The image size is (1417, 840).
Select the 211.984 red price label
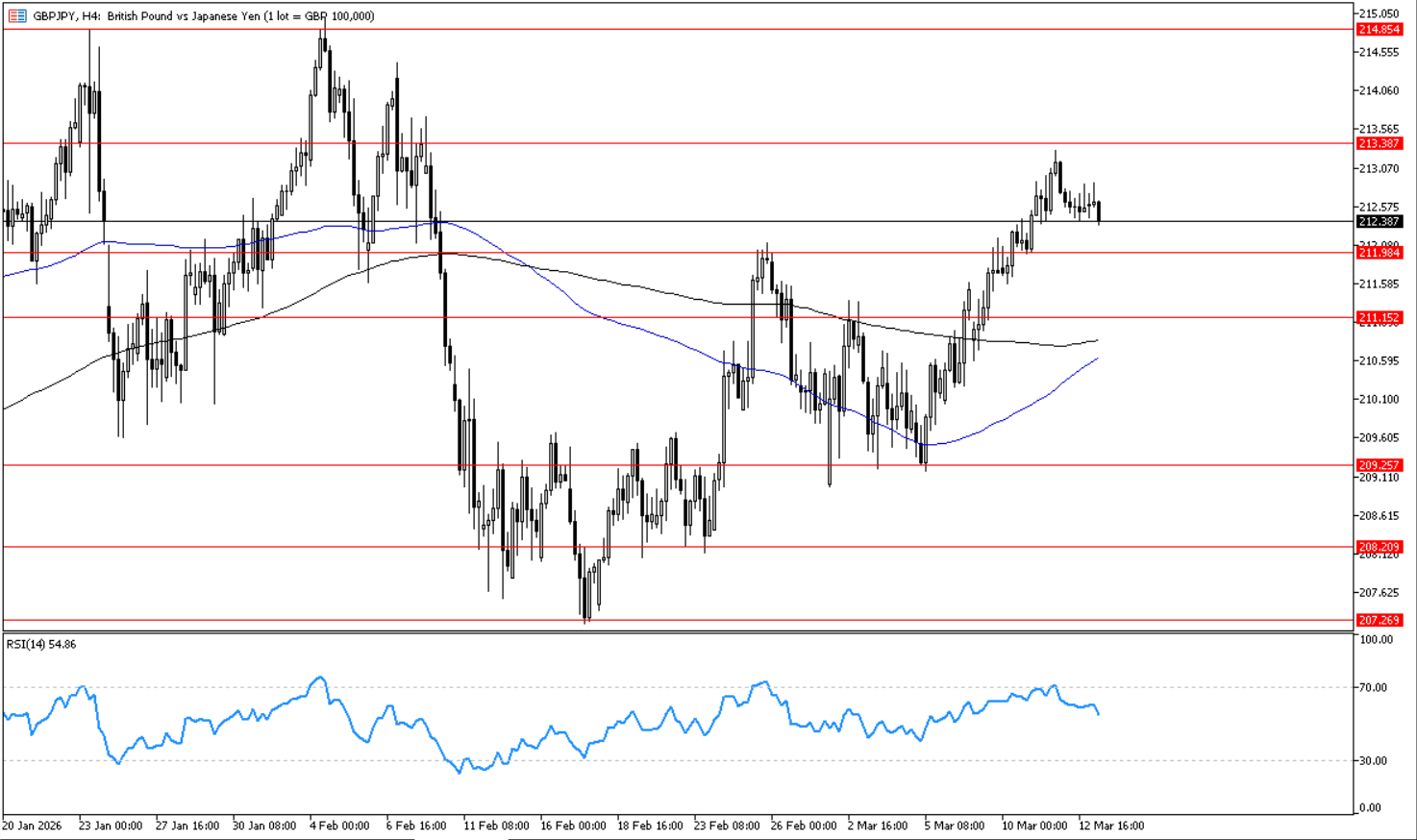1379,253
